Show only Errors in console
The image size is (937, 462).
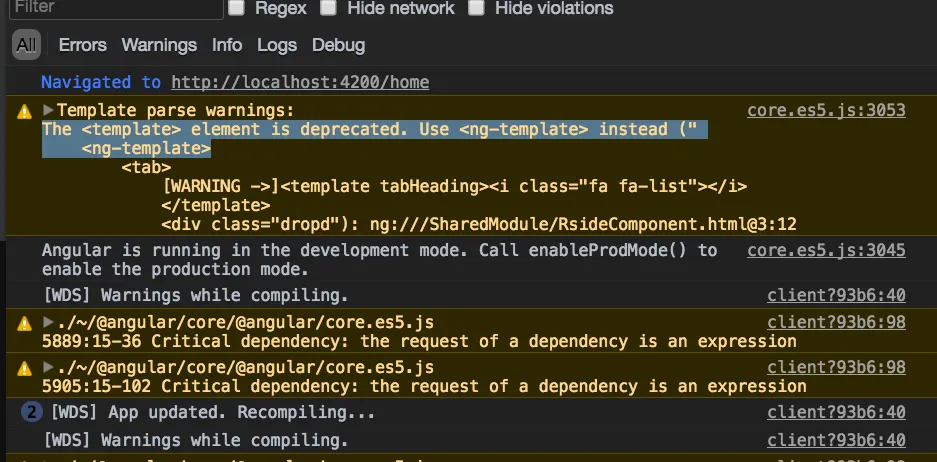pos(82,45)
